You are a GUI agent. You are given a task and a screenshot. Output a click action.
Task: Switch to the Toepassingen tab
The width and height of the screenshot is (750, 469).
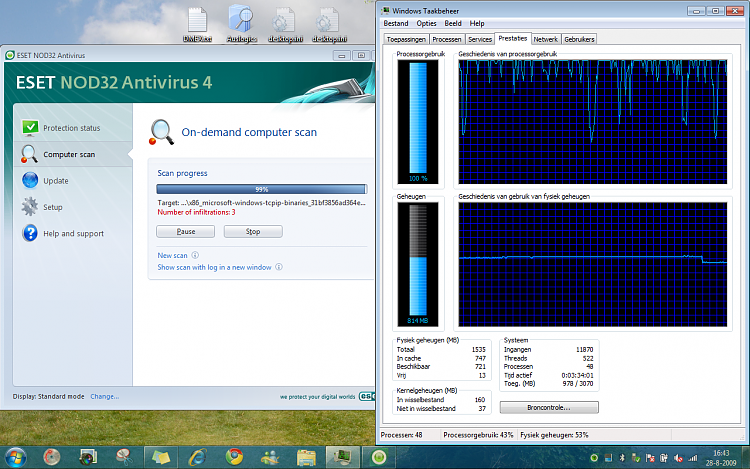tap(406, 39)
